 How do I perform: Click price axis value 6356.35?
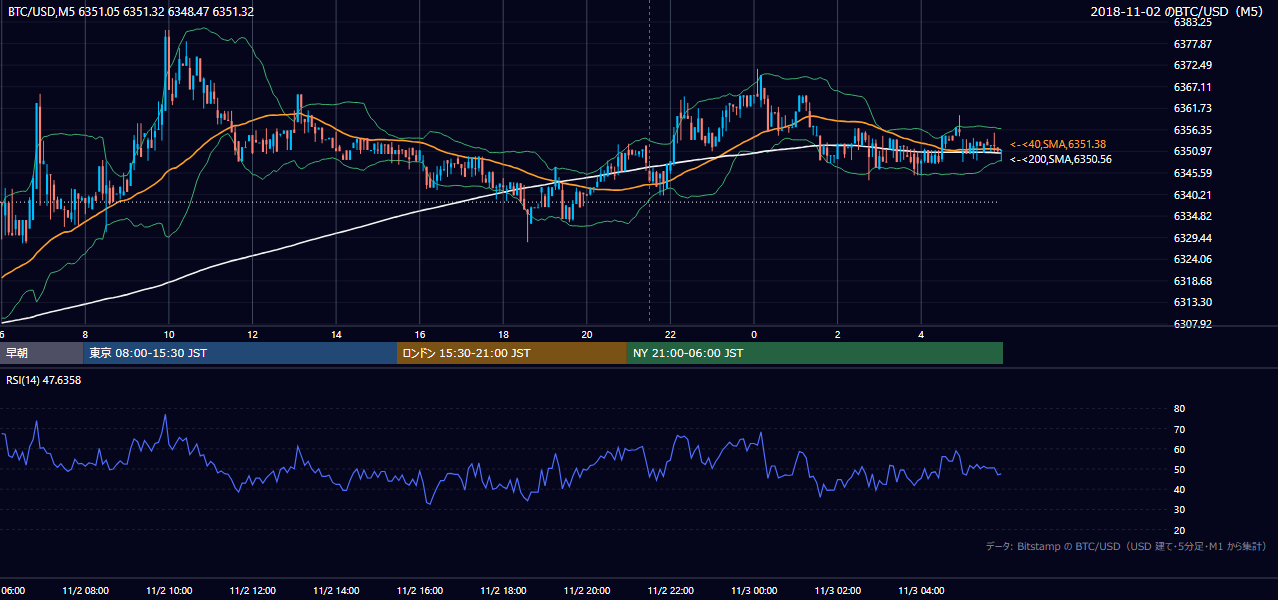1193,130
